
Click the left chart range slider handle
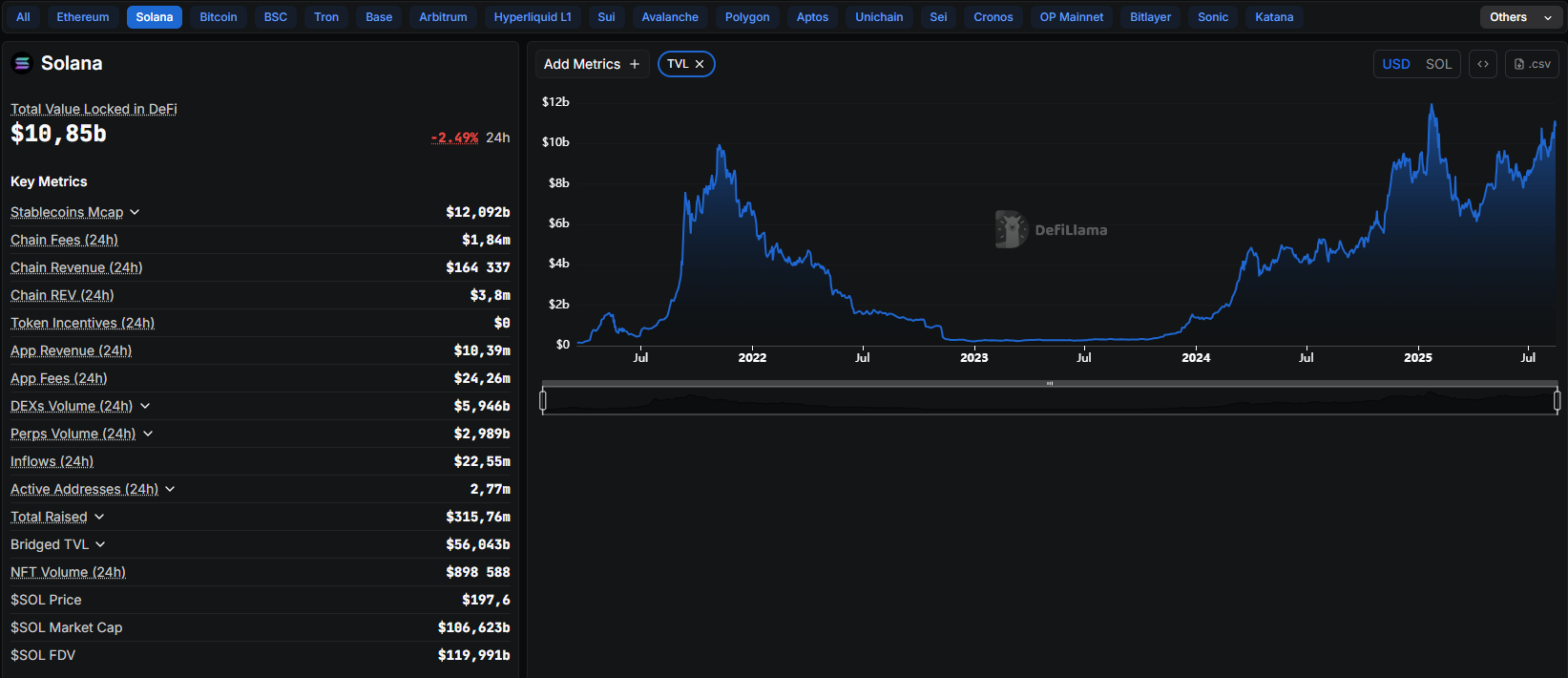tap(543, 401)
